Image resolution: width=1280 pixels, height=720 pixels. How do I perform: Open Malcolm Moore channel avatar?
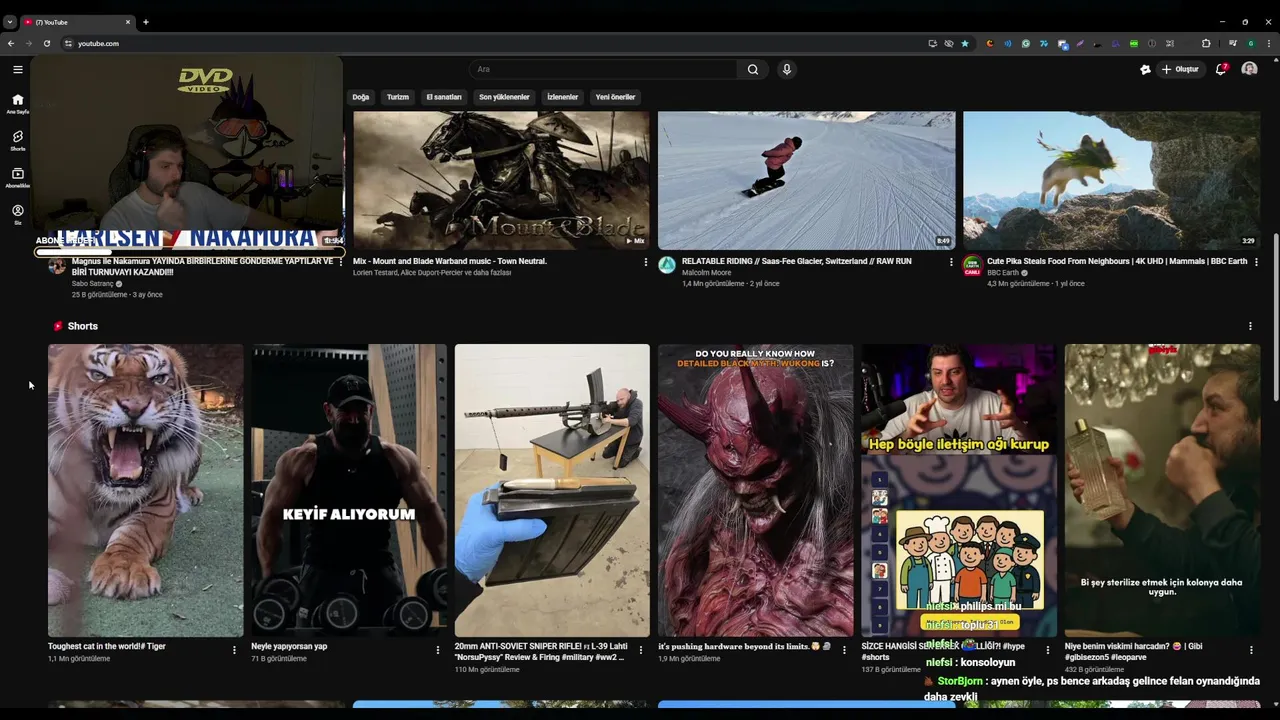(x=667, y=265)
